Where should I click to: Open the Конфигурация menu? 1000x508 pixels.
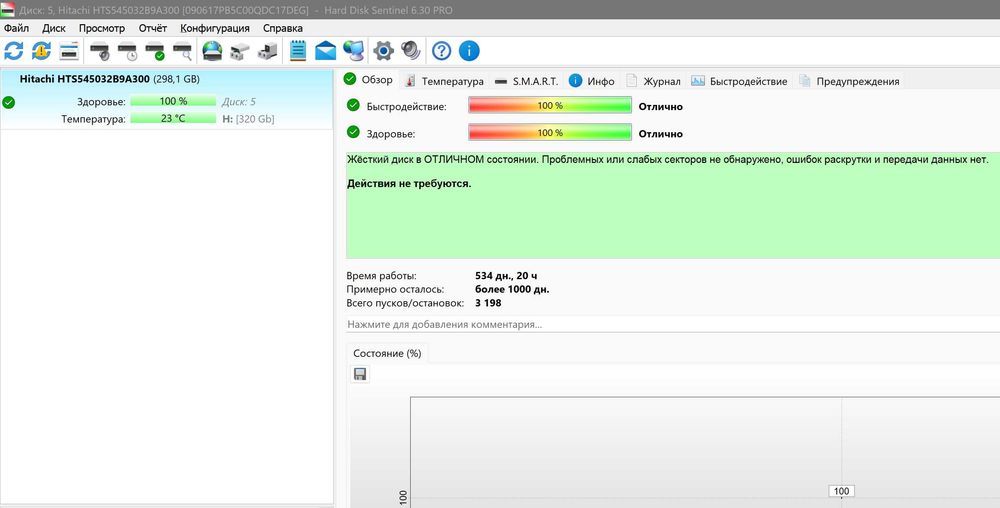(215, 28)
